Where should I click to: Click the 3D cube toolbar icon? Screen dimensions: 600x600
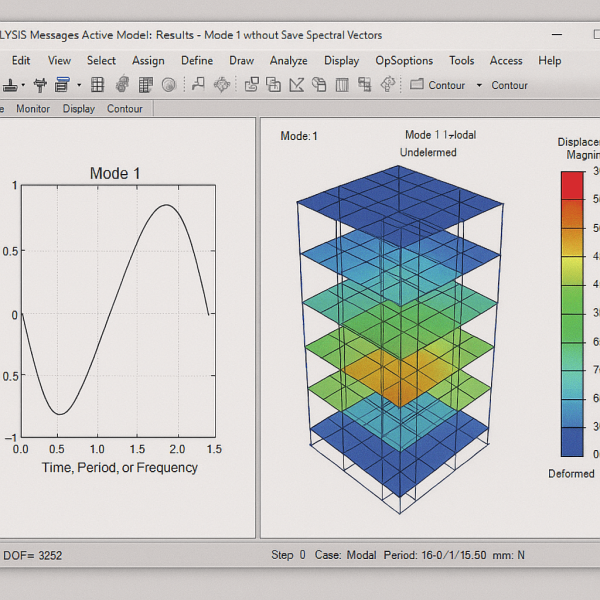pyautogui.click(x=318, y=85)
